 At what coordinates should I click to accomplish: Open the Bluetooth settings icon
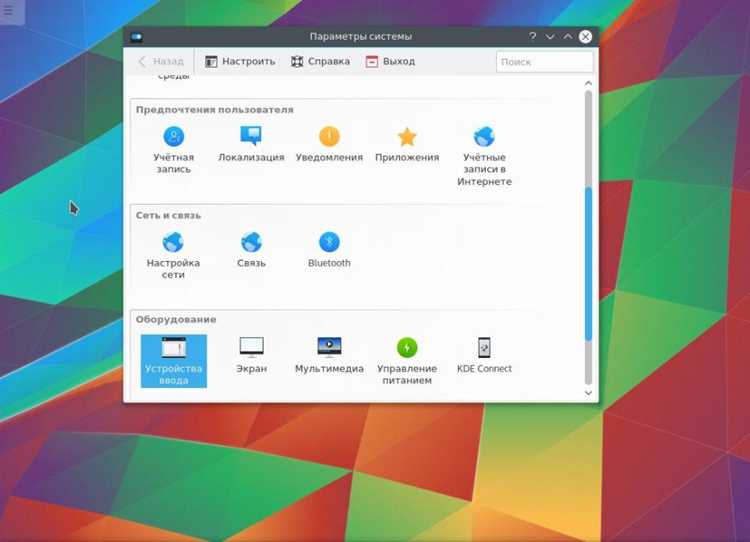point(329,250)
